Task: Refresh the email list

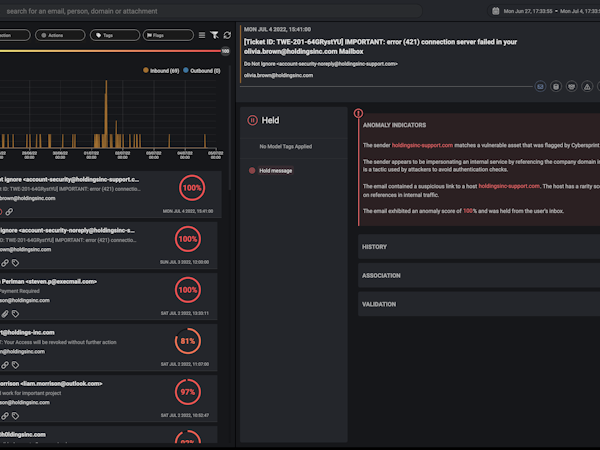Action: [227, 35]
